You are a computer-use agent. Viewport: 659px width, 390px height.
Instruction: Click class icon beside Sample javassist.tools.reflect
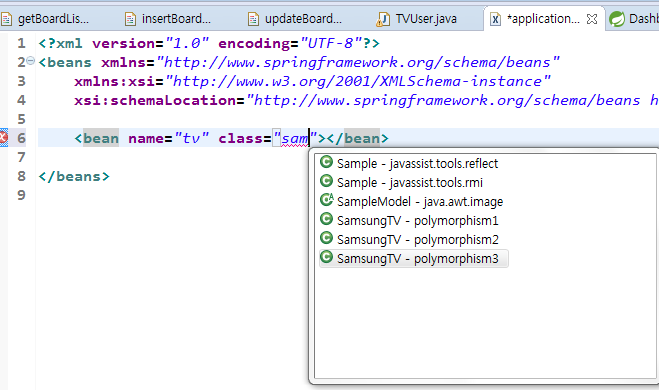pos(327,162)
